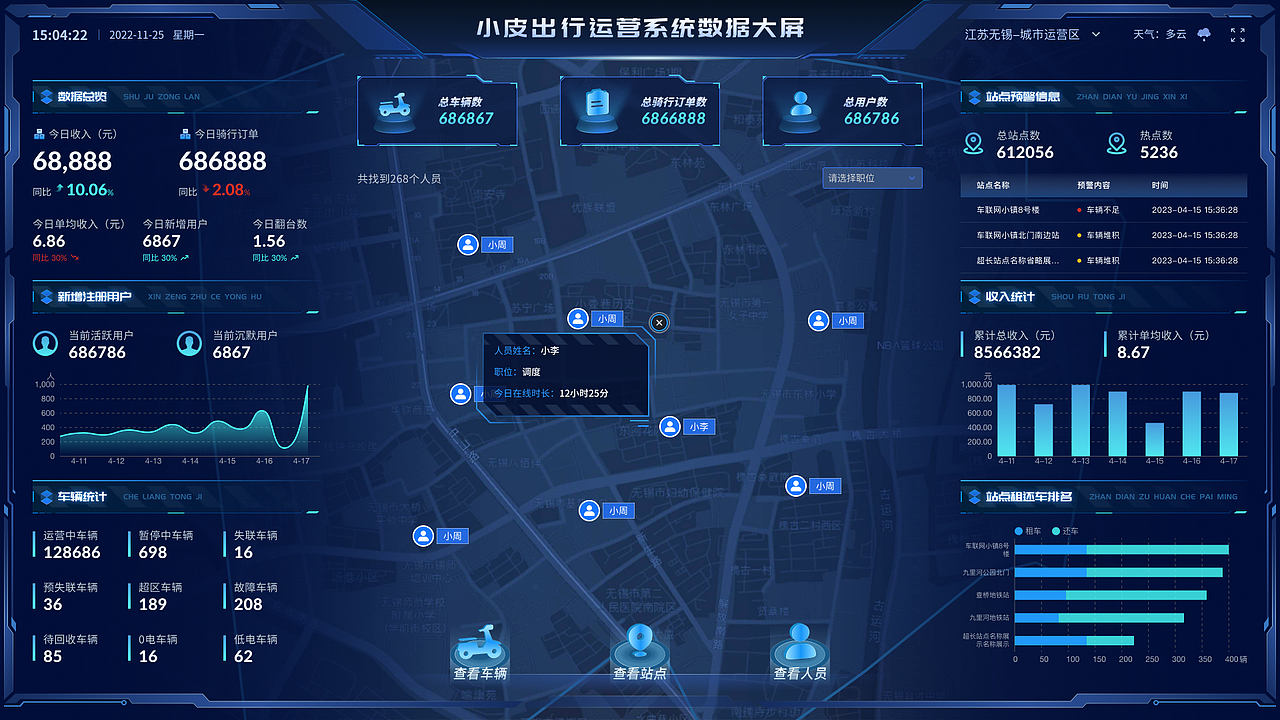Click the 预失联车辆 value 36
The width and height of the screenshot is (1280, 720).
tap(53, 604)
